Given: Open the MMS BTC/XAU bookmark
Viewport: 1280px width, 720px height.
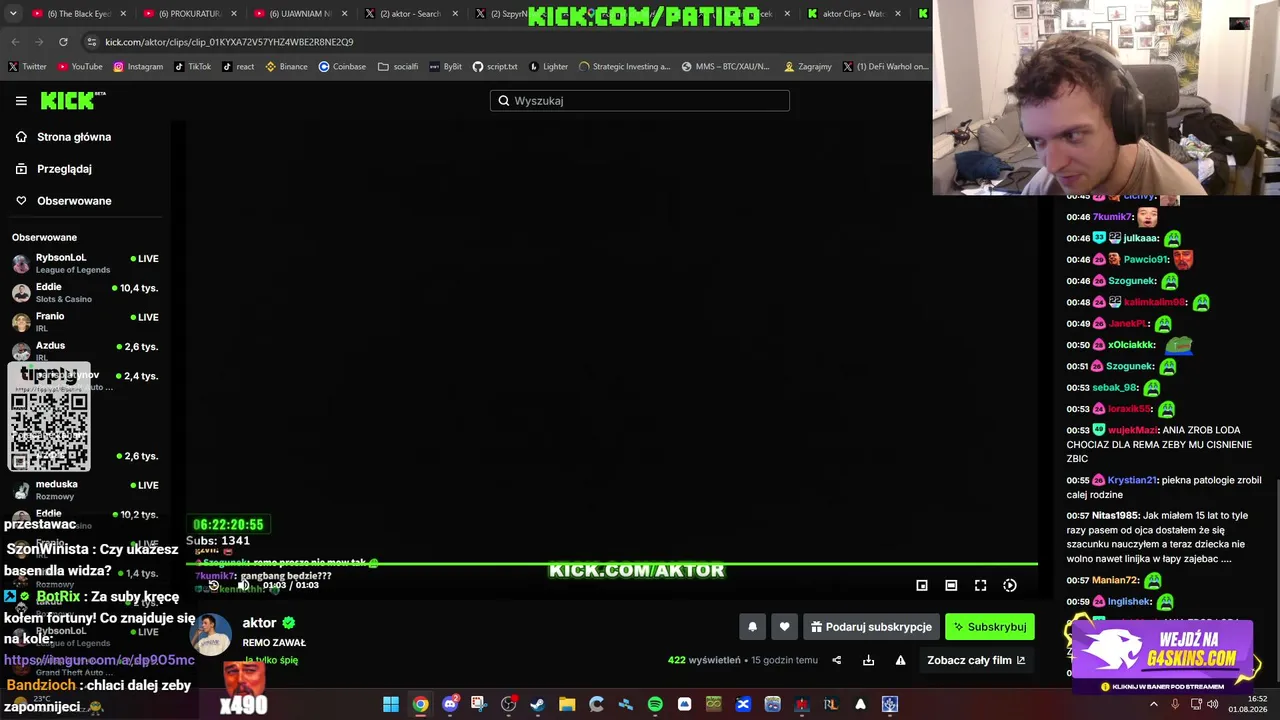Looking at the screenshot, I should tap(725, 67).
